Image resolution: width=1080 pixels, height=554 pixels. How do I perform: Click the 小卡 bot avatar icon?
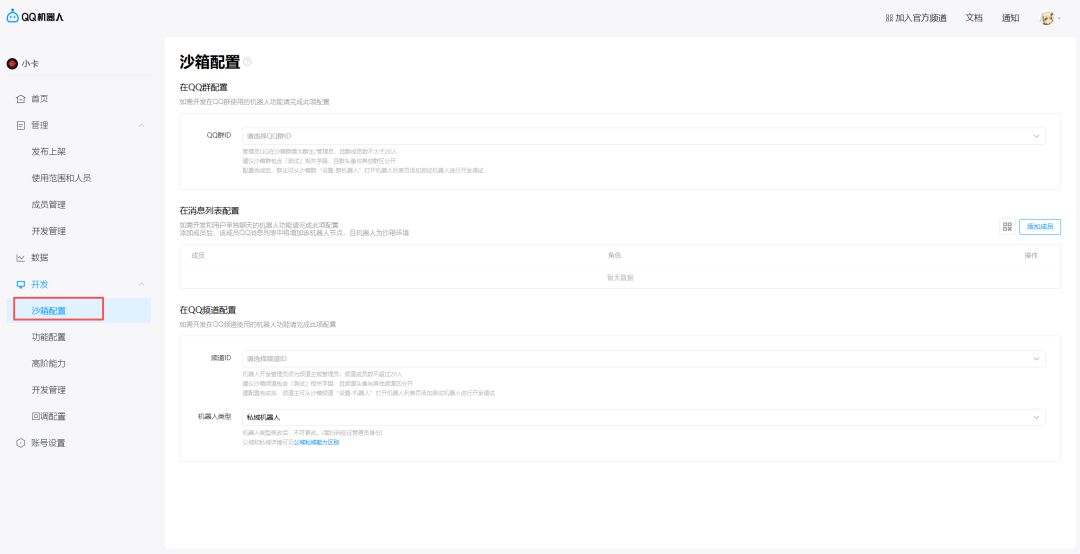click(x=12, y=63)
